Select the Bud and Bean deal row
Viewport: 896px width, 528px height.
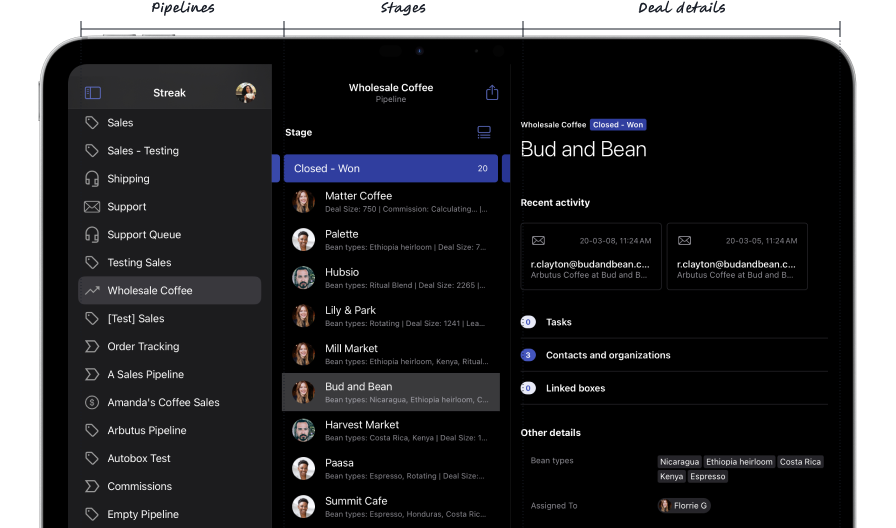coord(391,392)
